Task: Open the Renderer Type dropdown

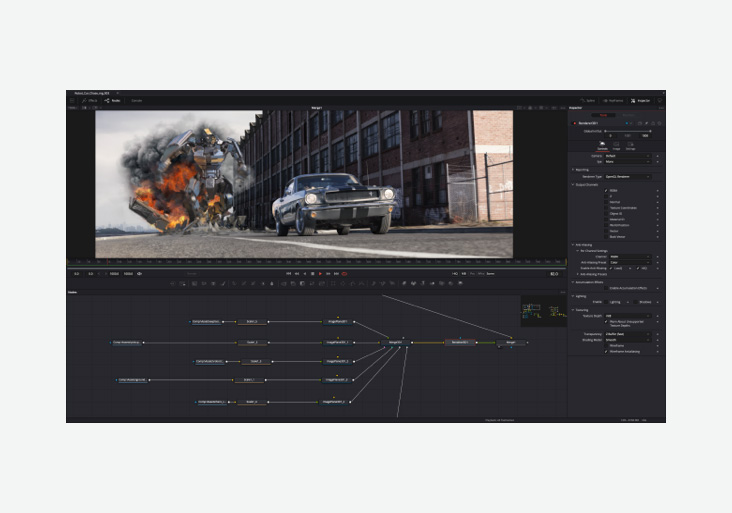Action: (628, 177)
